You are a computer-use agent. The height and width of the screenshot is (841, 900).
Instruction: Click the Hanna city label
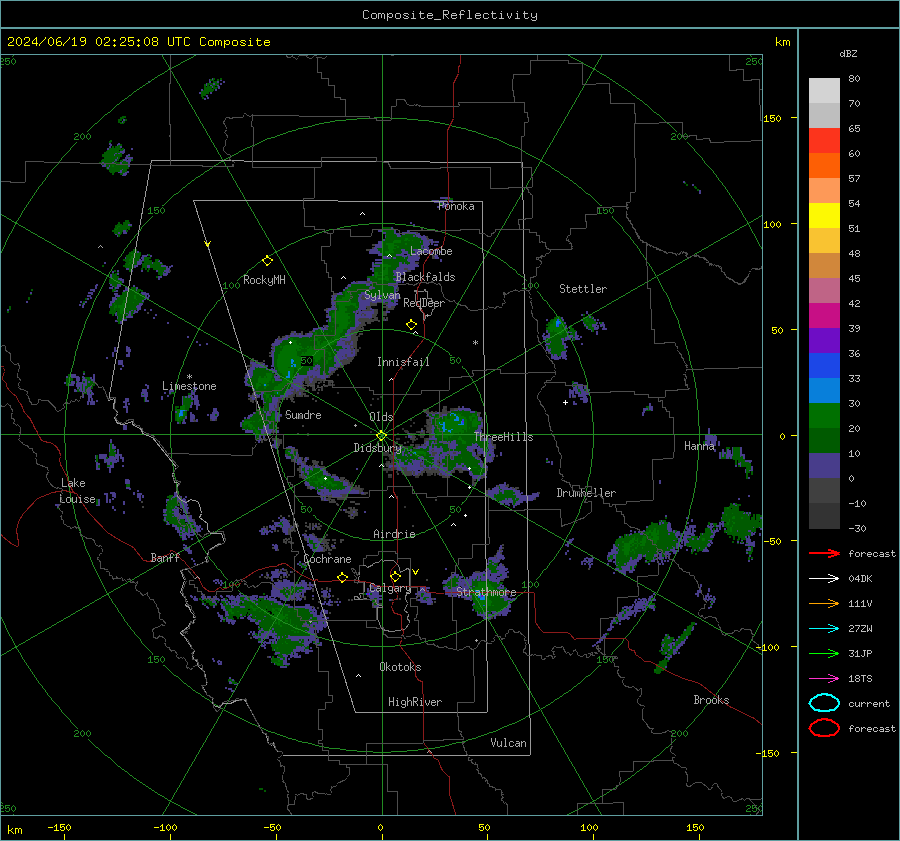[x=700, y=446]
